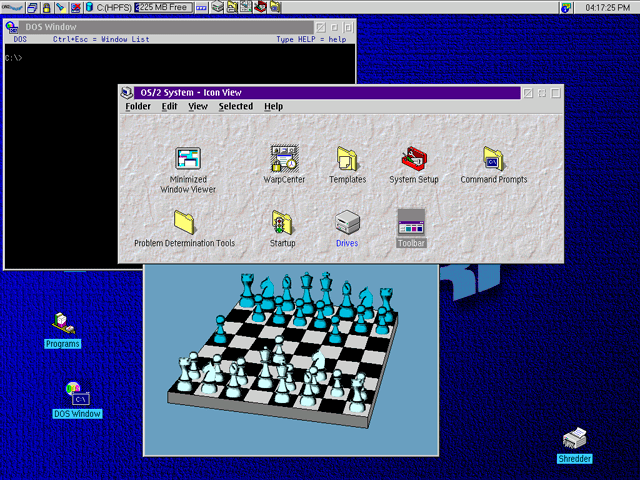Click the 'Ctrl+Esc = Window List' text
Image resolution: width=640 pixels, height=480 pixels.
coord(101,39)
